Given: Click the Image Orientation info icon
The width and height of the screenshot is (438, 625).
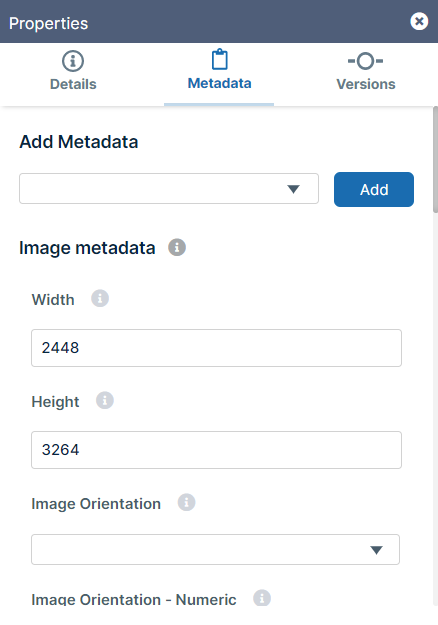Looking at the screenshot, I should click(x=187, y=502).
